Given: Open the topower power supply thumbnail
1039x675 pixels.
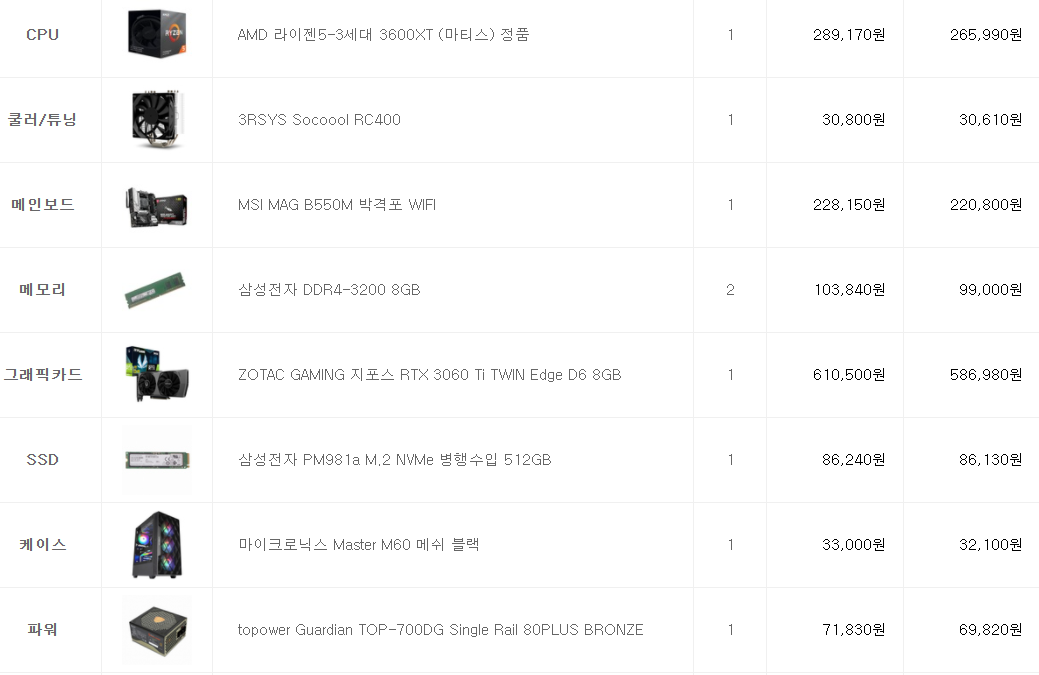Looking at the screenshot, I should tap(157, 630).
